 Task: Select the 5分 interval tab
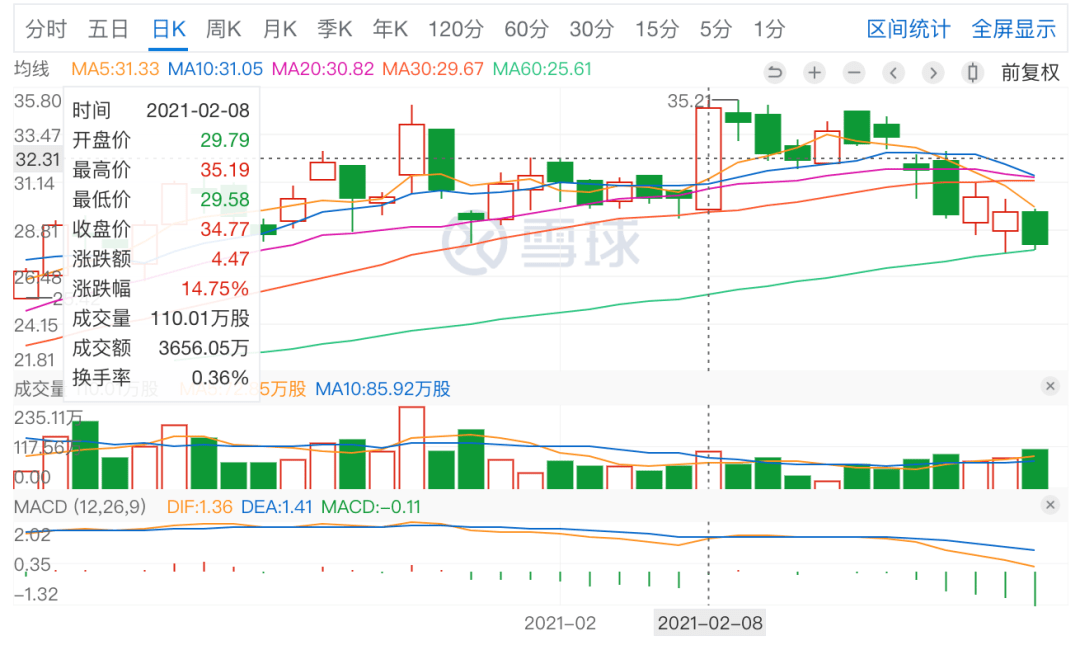click(x=715, y=30)
